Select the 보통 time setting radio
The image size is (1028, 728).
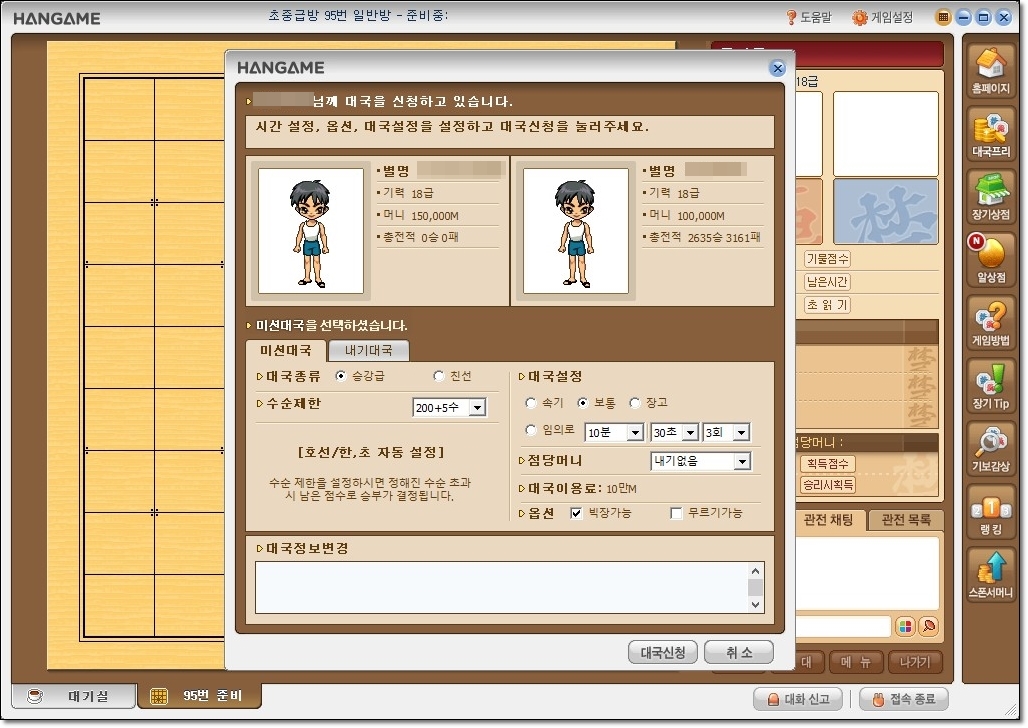pyautogui.click(x=582, y=403)
